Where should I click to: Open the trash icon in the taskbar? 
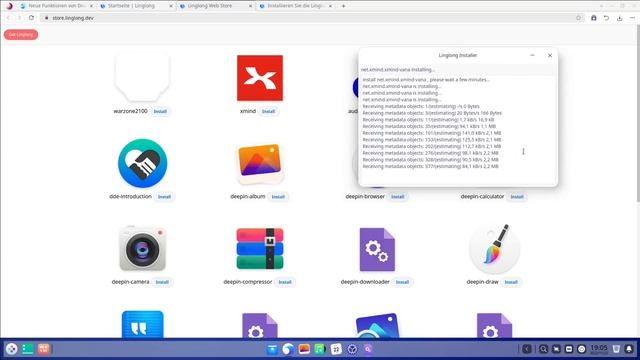tap(616, 349)
